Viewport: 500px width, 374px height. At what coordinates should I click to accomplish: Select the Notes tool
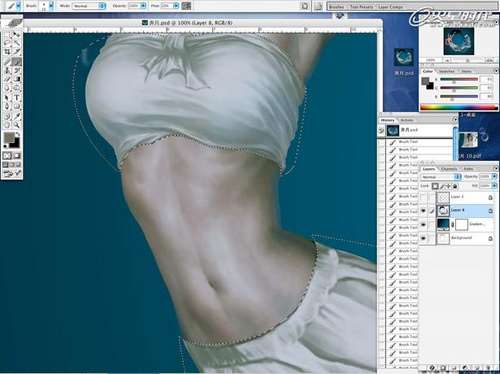pyautogui.click(x=7, y=116)
